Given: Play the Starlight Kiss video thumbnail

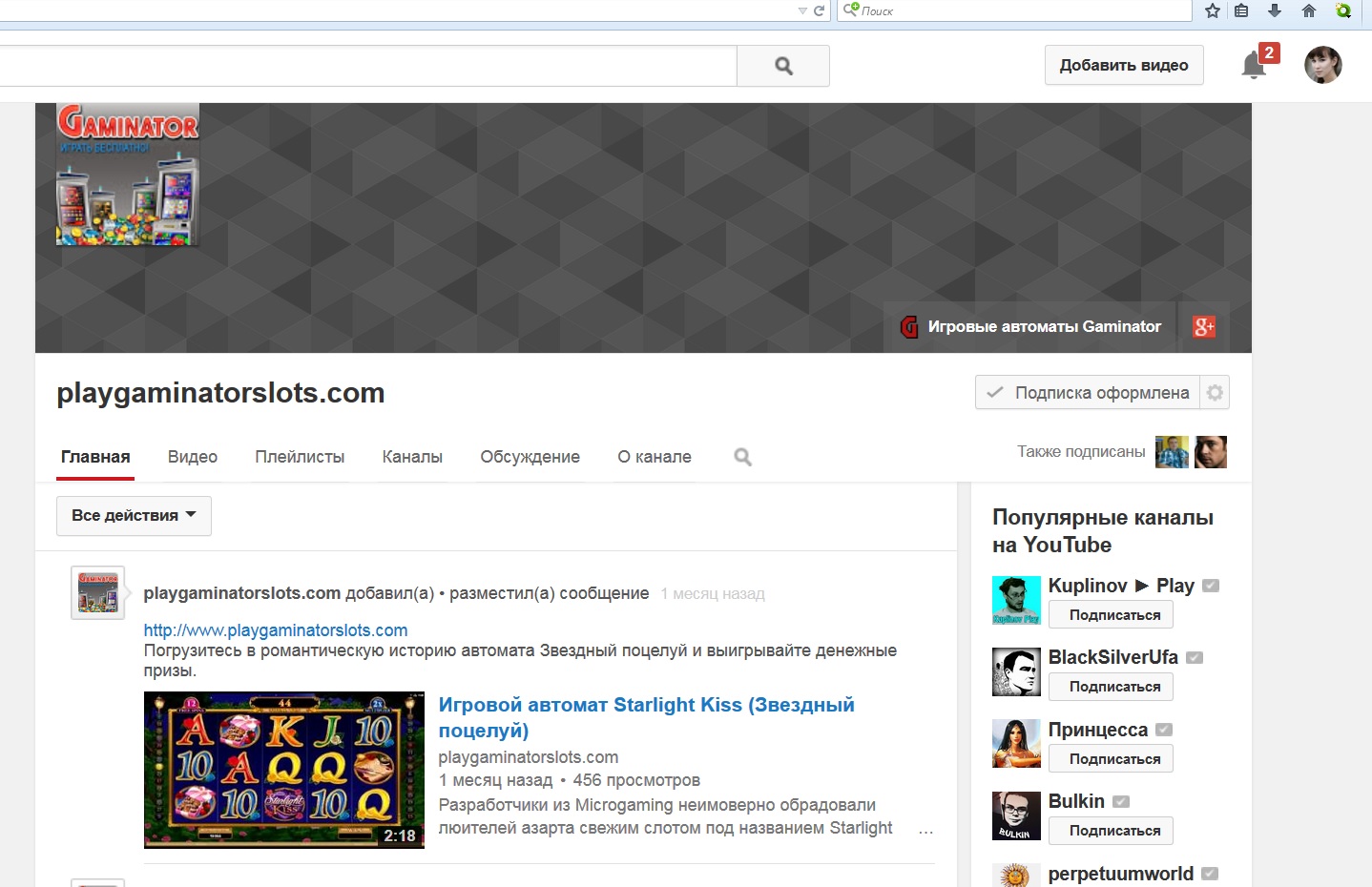Looking at the screenshot, I should [x=284, y=770].
